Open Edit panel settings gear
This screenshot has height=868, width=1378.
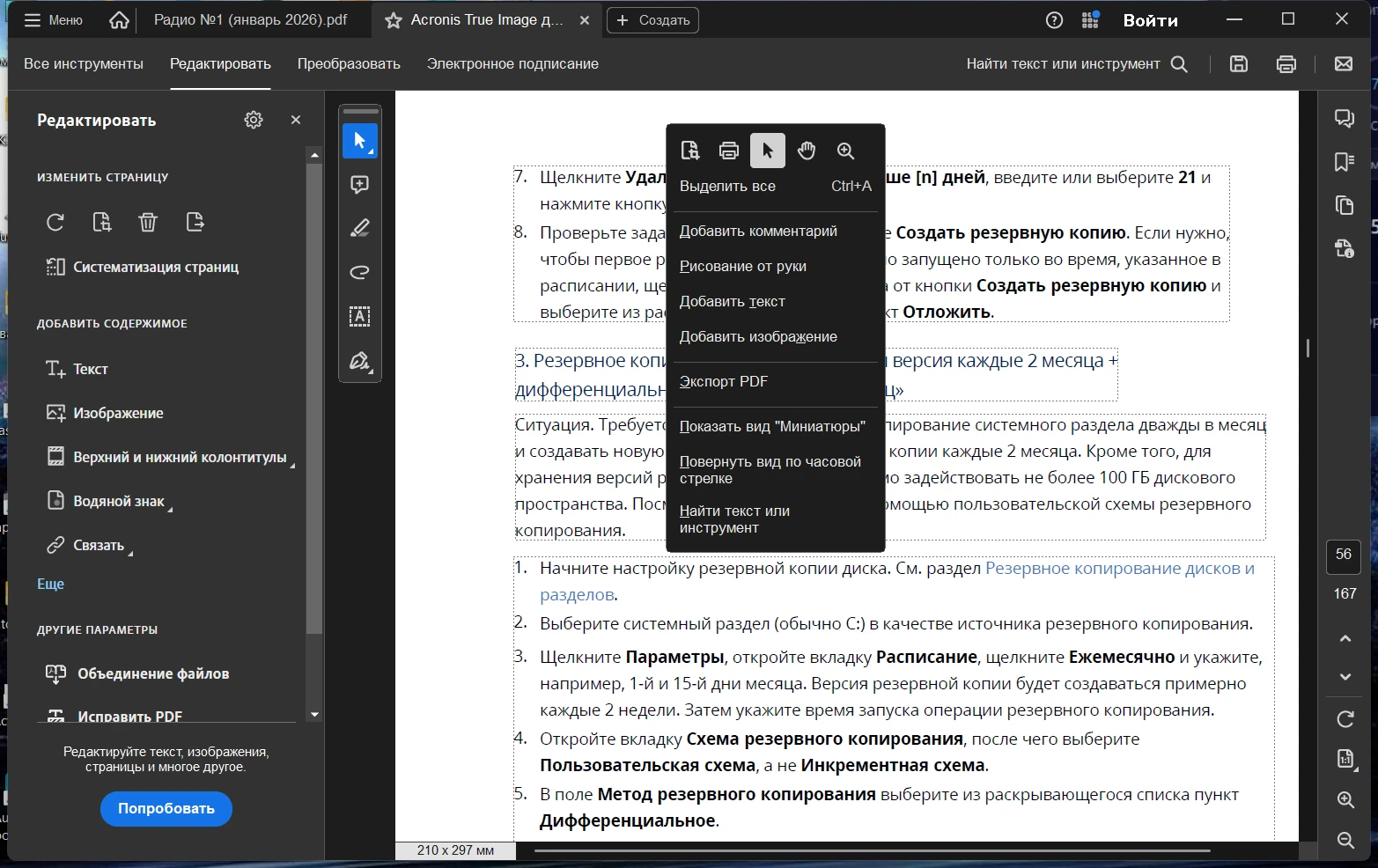coord(254,121)
